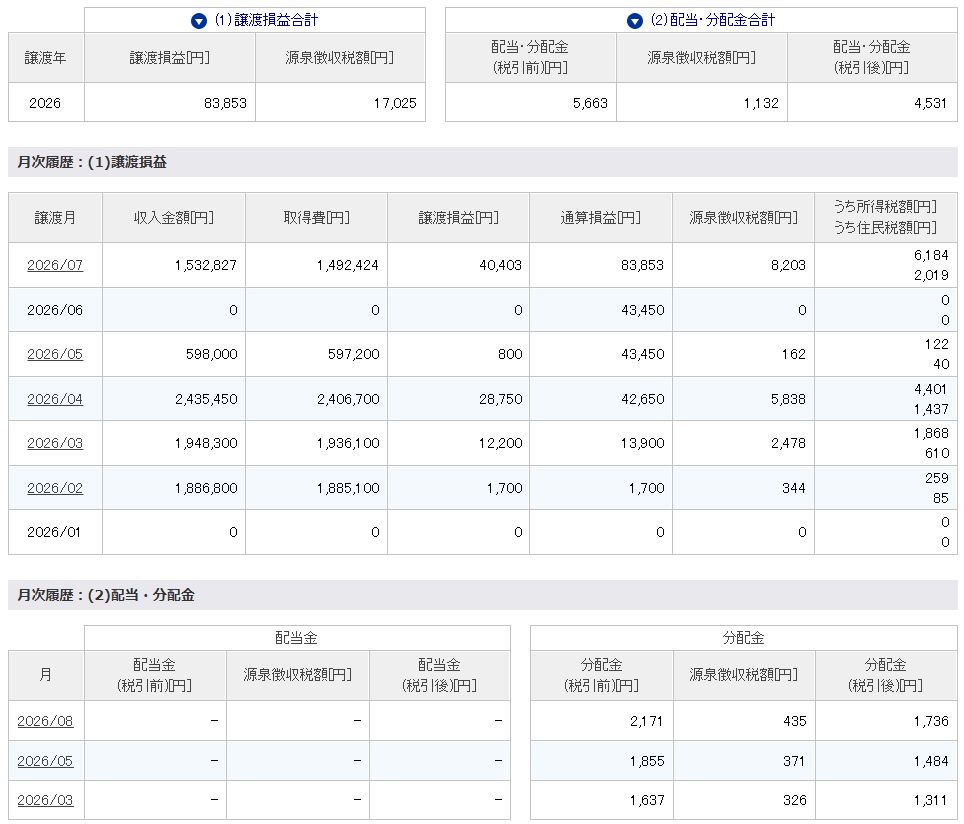Viewport: 964px width, 824px height.
Task: Select the 2026/05 after-tax distribution 1,484
Action: (931, 761)
